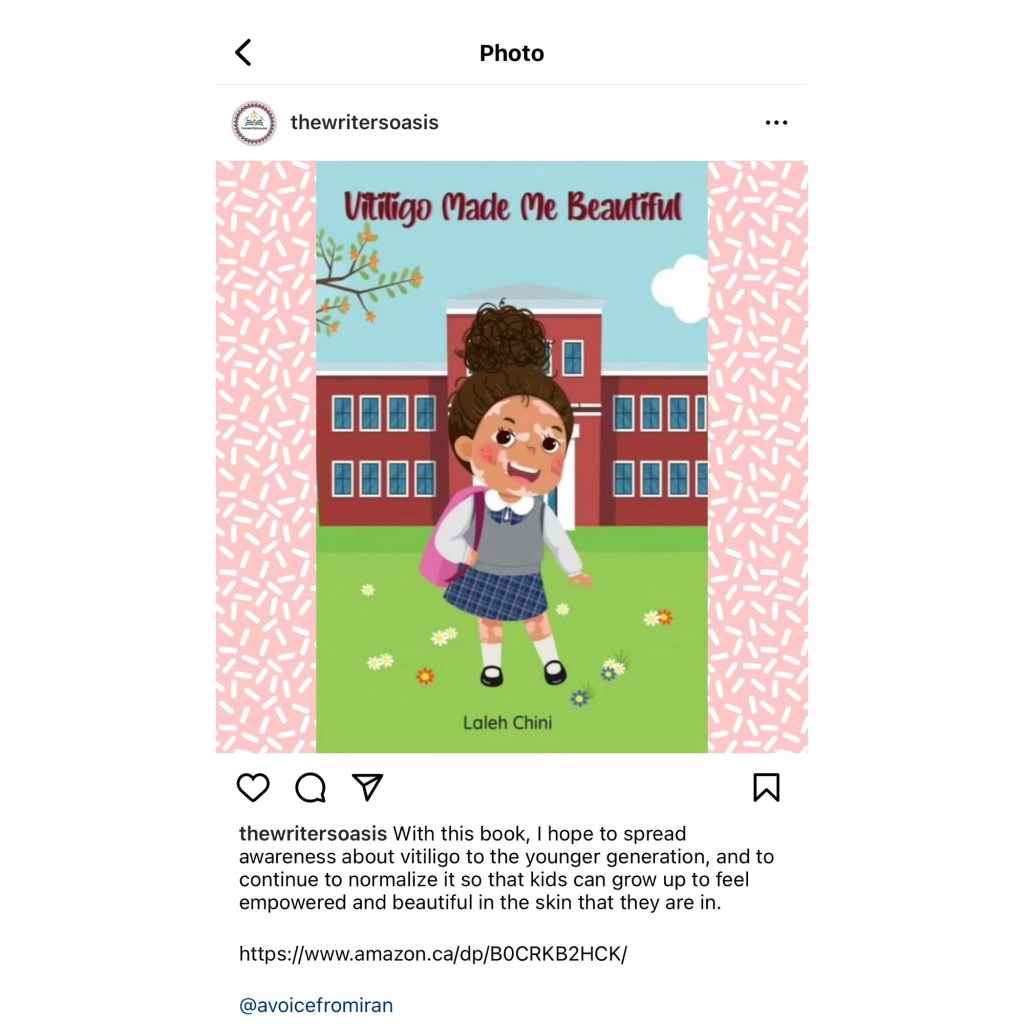The height and width of the screenshot is (1024, 1024).
Task: Tap the pink sprinkle border right of cover
Action: click(758, 457)
